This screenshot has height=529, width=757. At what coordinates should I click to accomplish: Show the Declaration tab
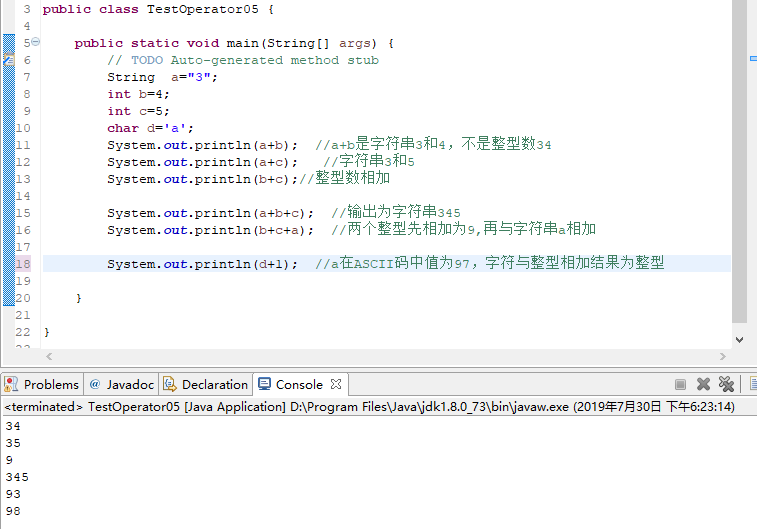click(206, 385)
